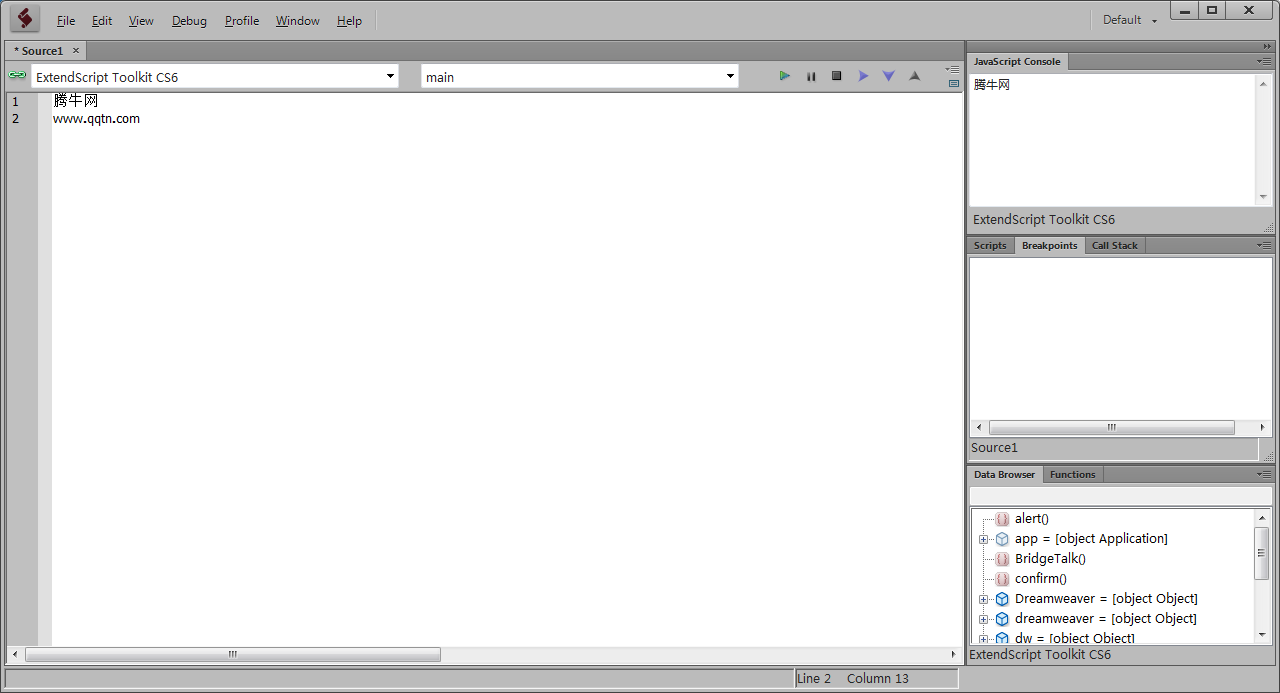Image resolution: width=1280 pixels, height=693 pixels.
Task: Click the Pause script icon
Action: (x=811, y=76)
